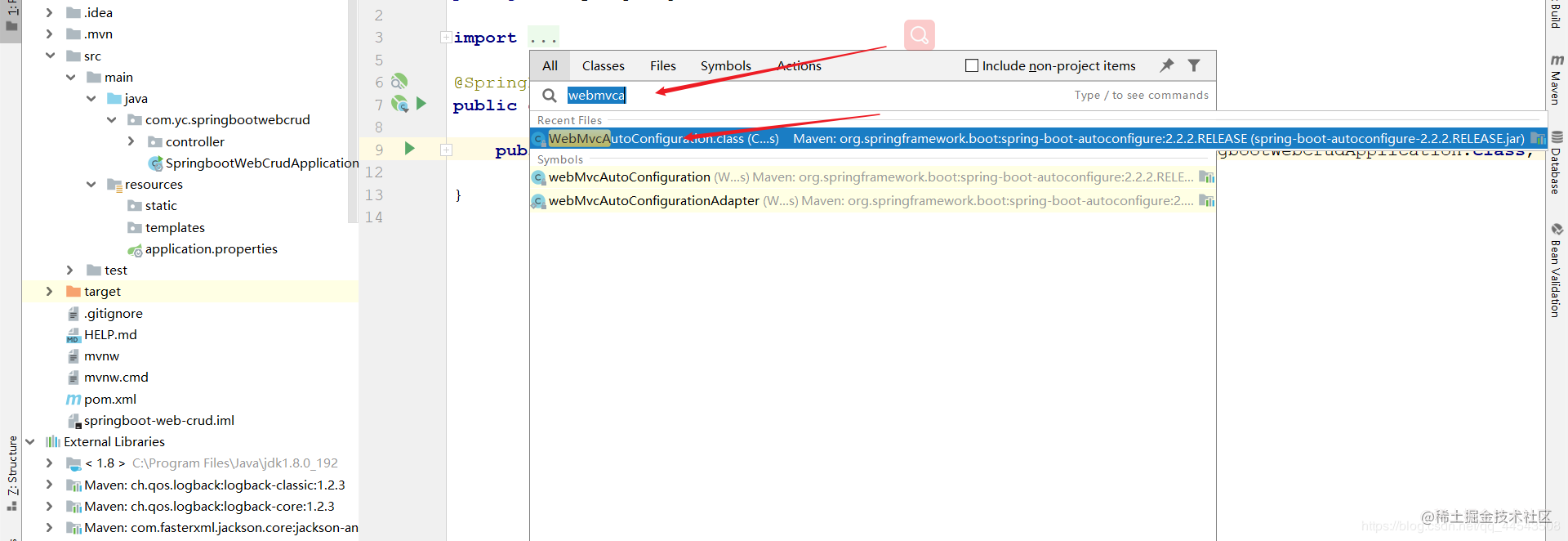The image size is (1568, 541).
Task: Switch to the Actions search tab
Action: [x=799, y=65]
